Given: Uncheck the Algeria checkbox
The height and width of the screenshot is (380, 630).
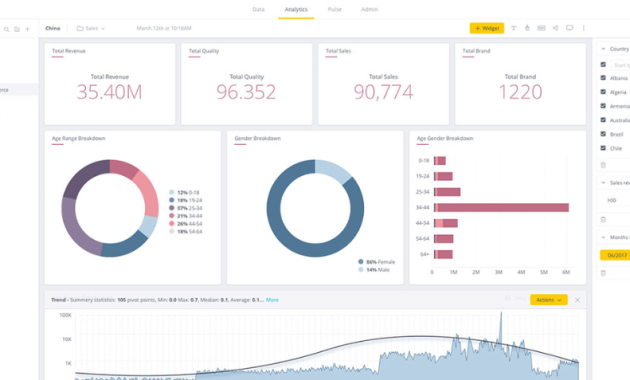Looking at the screenshot, I should coord(603,92).
